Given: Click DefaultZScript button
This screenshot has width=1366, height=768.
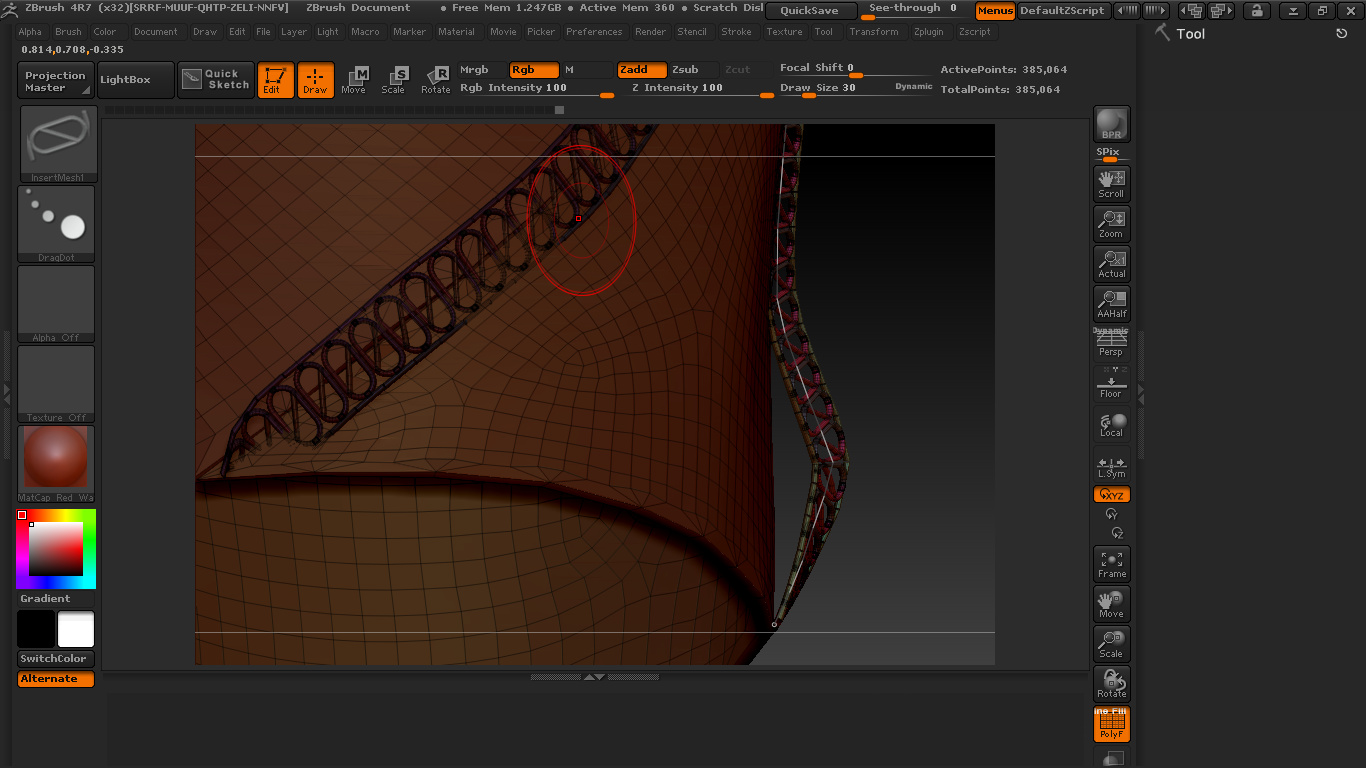Looking at the screenshot, I should click(x=1063, y=11).
